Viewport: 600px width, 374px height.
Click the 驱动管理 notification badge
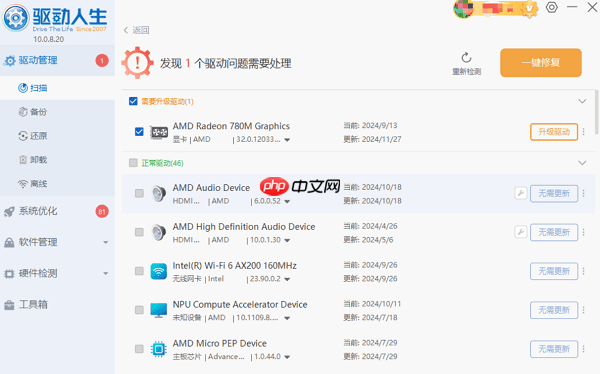click(x=102, y=60)
